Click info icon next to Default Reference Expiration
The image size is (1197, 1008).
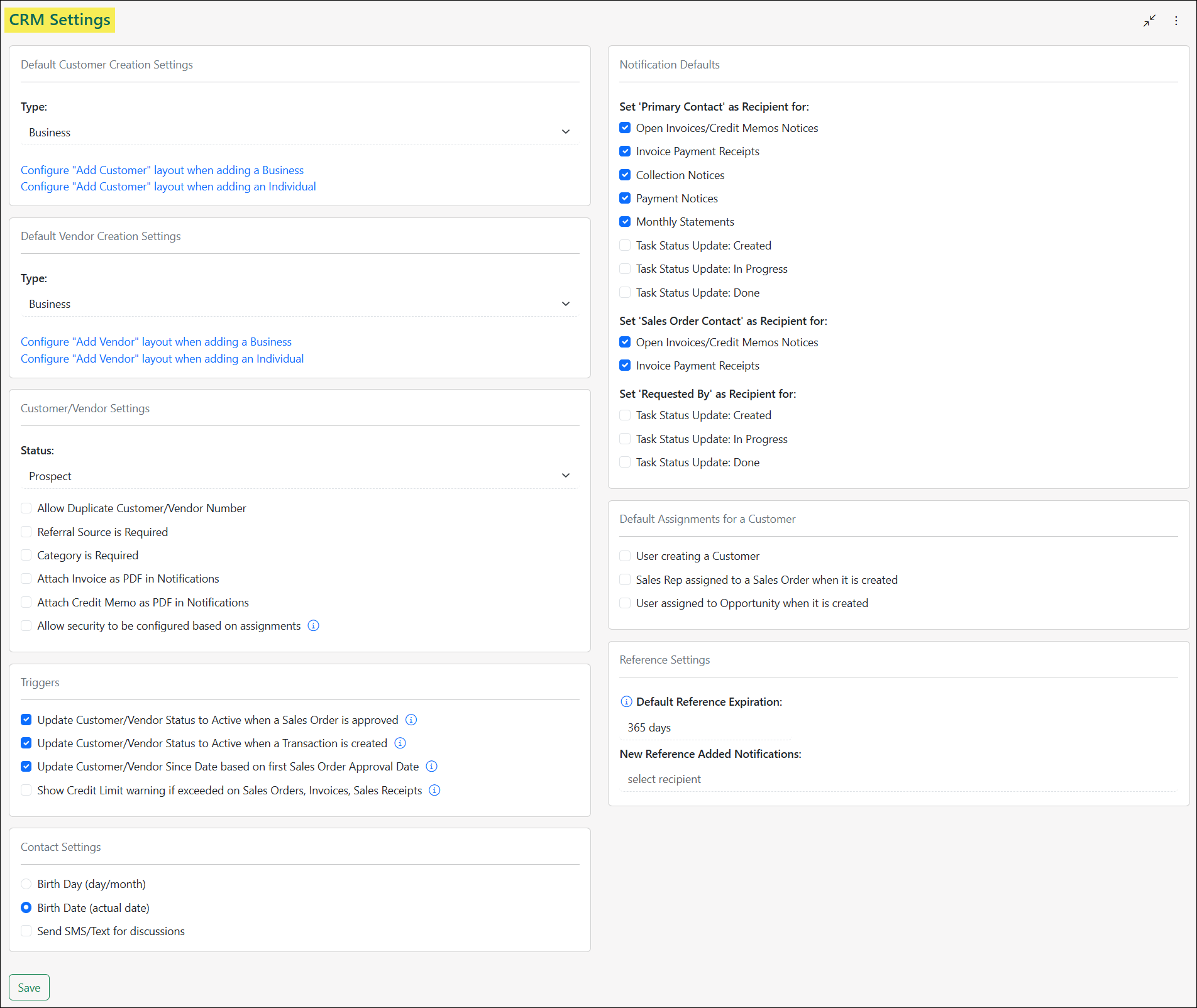[x=626, y=702]
